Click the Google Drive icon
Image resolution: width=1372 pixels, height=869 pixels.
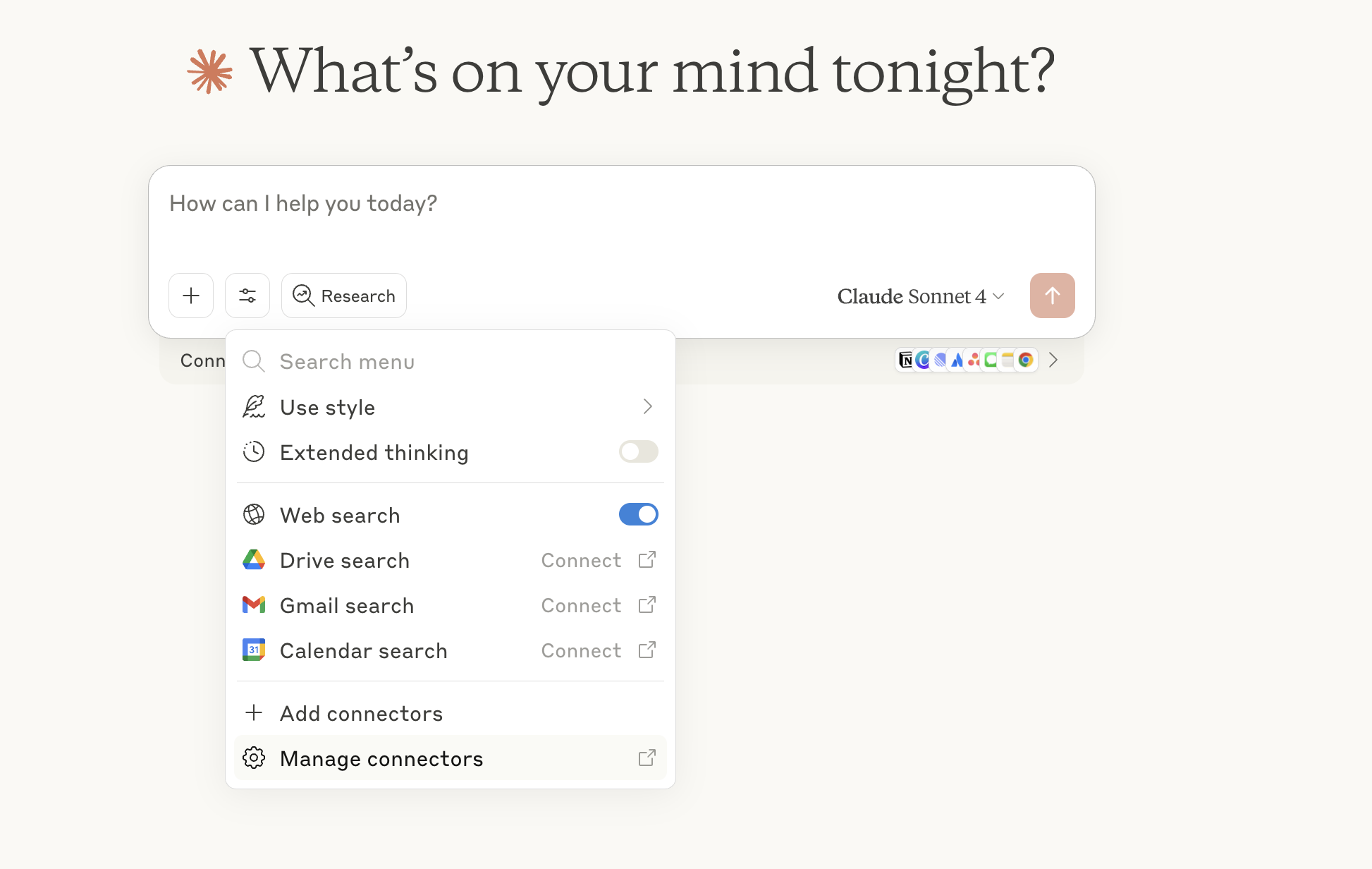[x=254, y=560]
